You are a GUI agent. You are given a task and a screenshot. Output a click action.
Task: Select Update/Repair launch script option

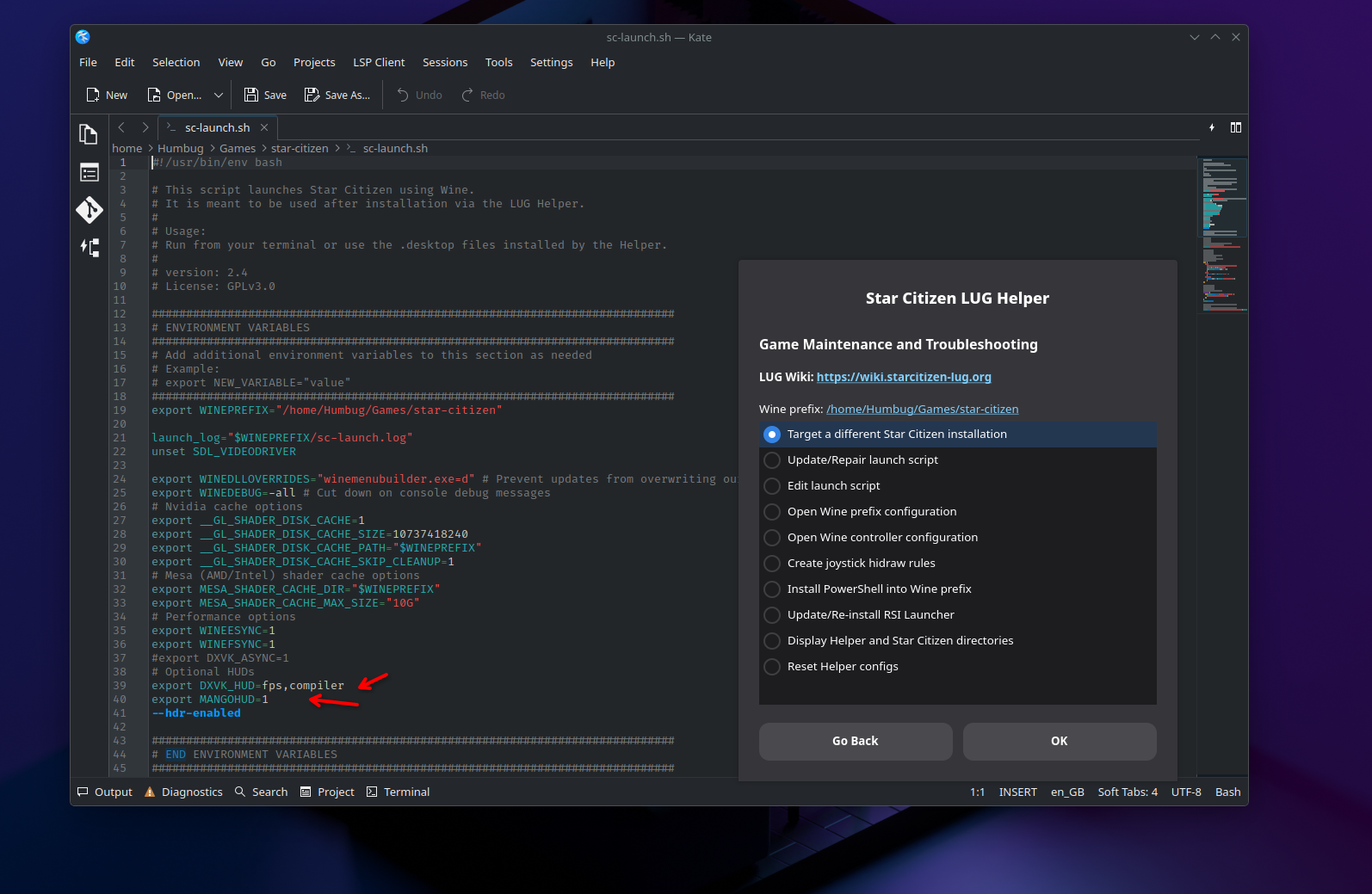(958, 460)
